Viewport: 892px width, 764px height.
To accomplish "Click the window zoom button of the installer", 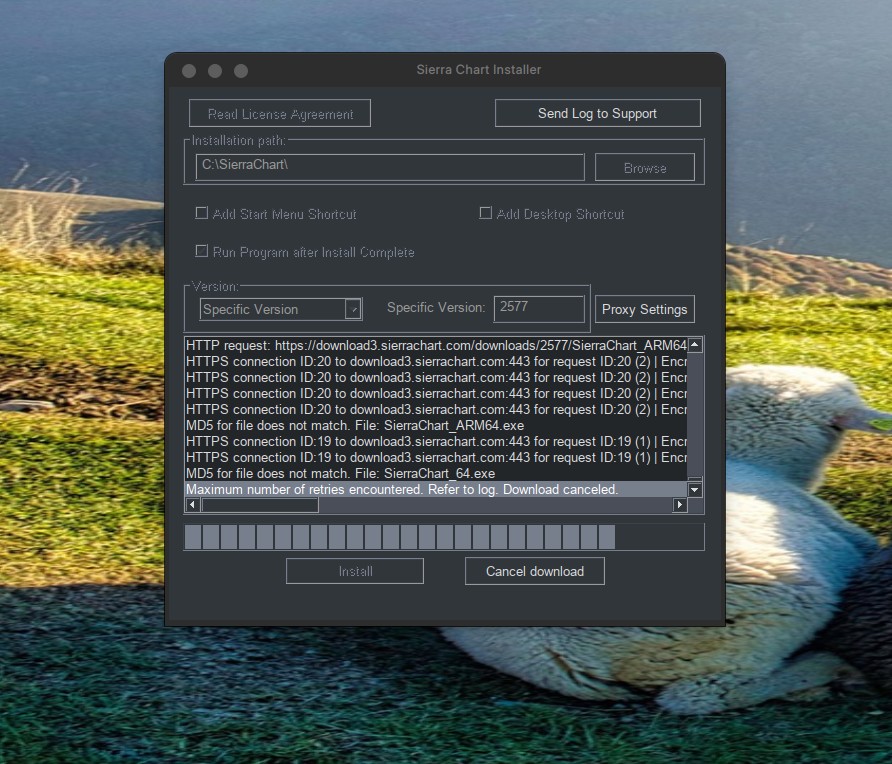I will pyautogui.click(x=241, y=71).
